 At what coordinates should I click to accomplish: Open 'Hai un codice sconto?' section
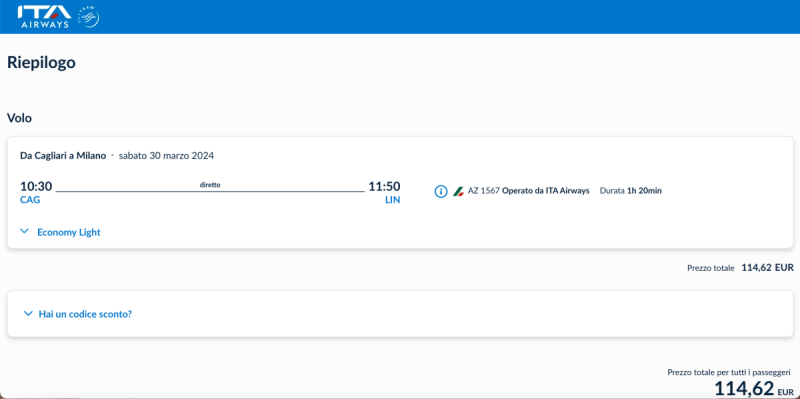85,314
